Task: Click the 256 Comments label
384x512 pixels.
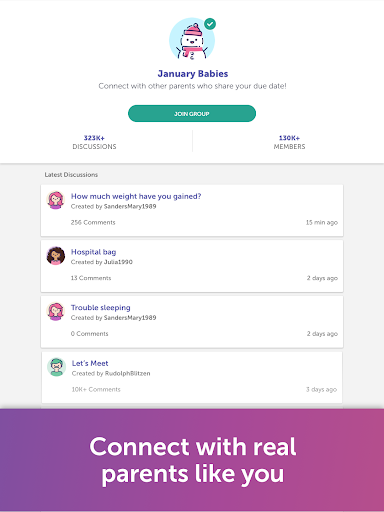Action: click(93, 222)
